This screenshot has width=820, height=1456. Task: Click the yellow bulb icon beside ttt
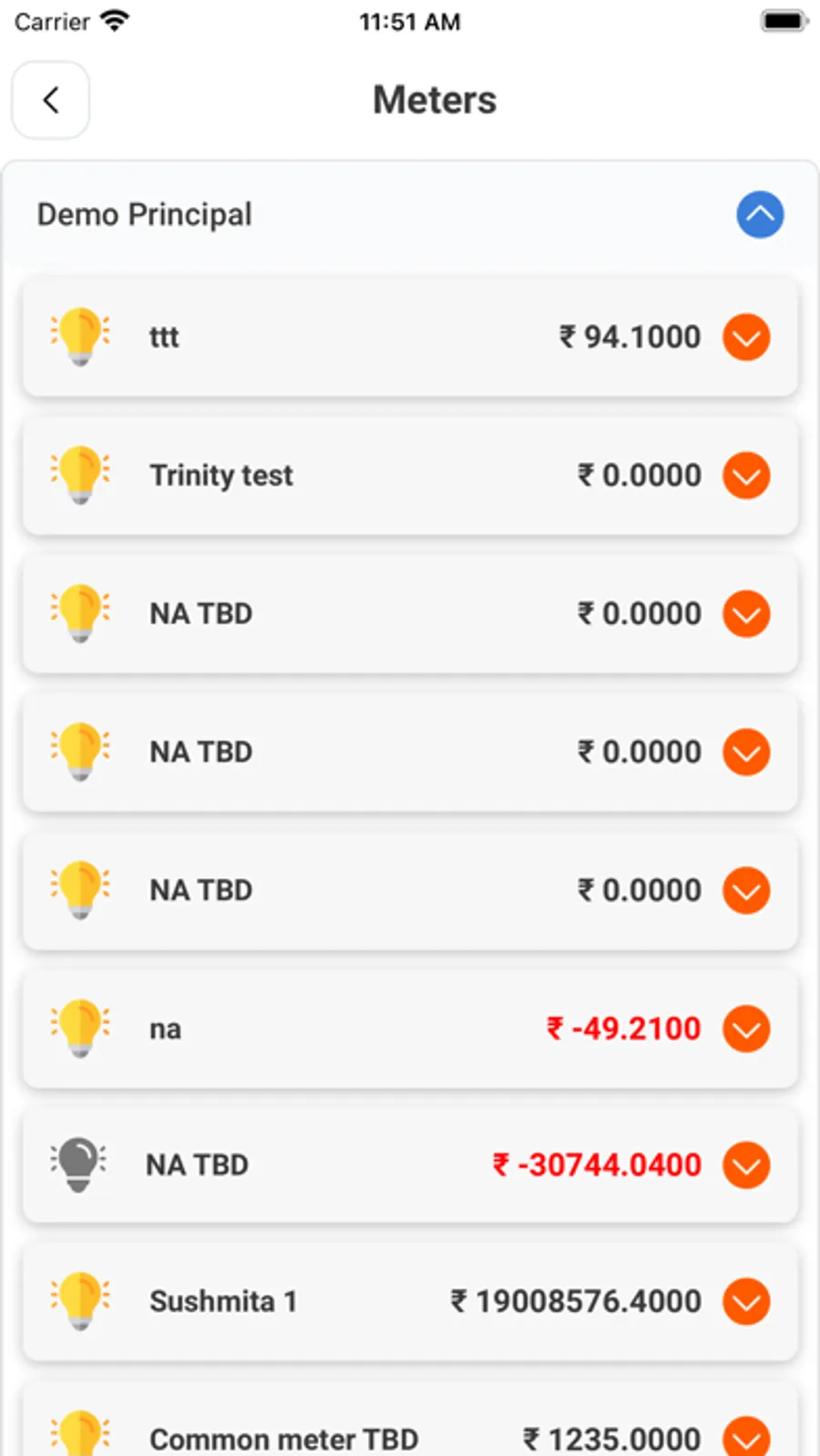[80, 336]
